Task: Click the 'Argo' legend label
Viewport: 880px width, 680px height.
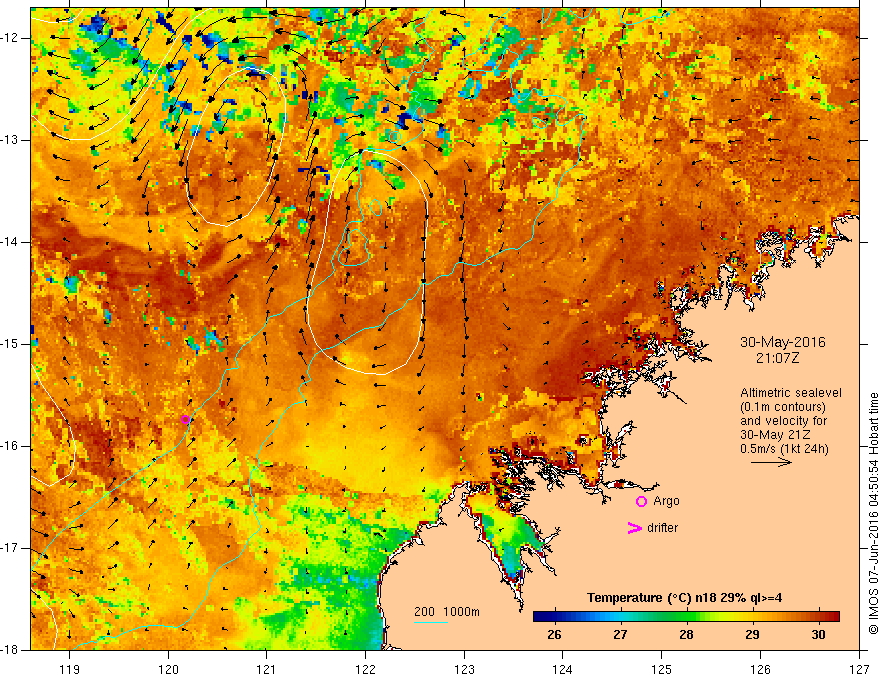Action: (x=666, y=501)
